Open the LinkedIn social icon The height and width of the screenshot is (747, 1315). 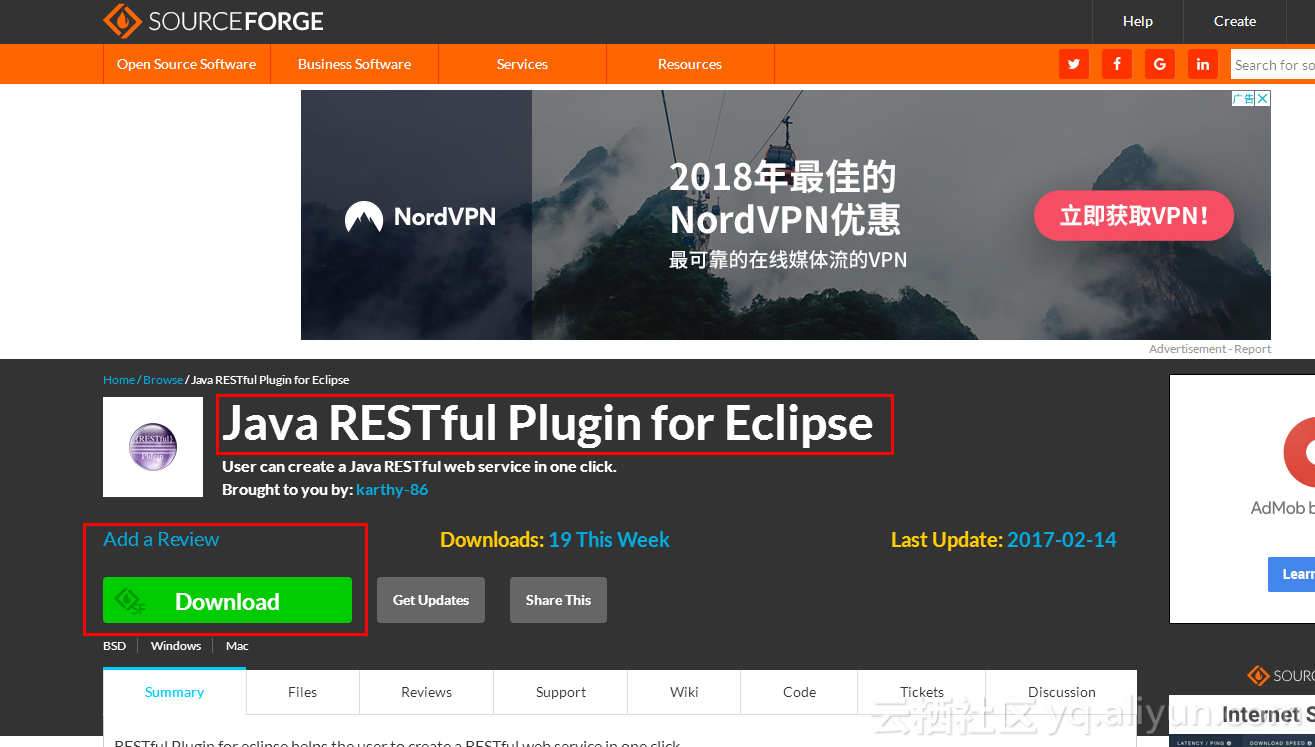pos(1203,64)
